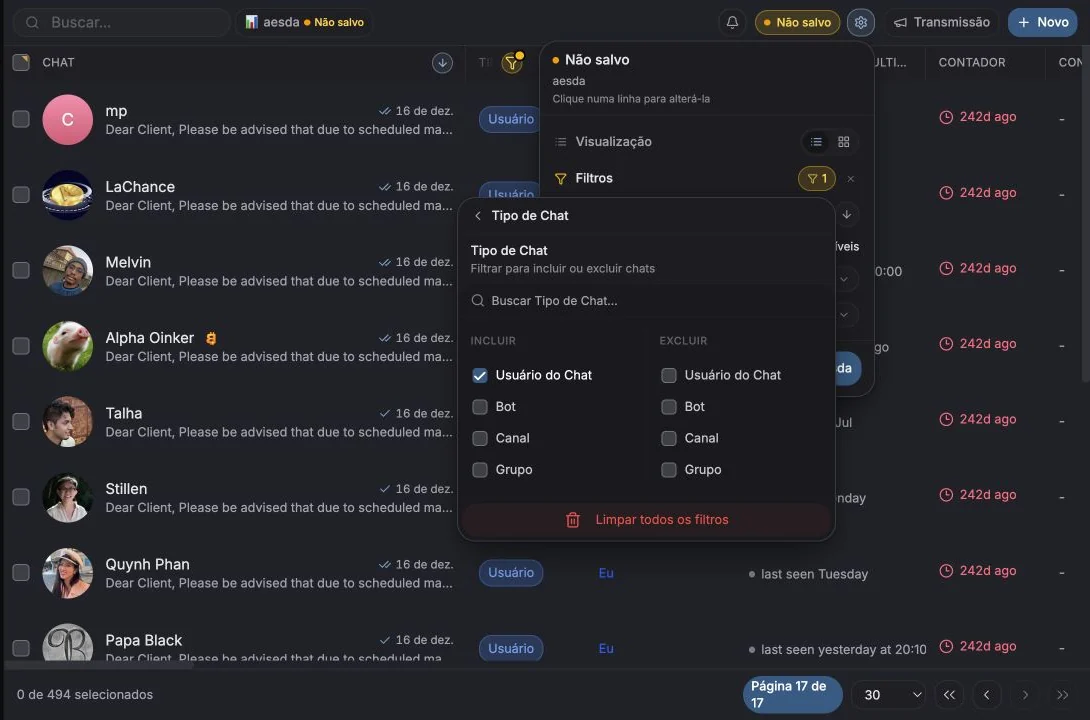This screenshot has width=1090, height=720.
Task: Focus the Buscar search field
Action: [122, 22]
